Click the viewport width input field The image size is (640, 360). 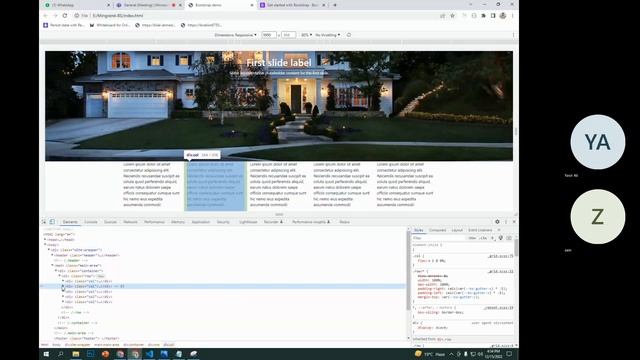[x=269, y=35]
